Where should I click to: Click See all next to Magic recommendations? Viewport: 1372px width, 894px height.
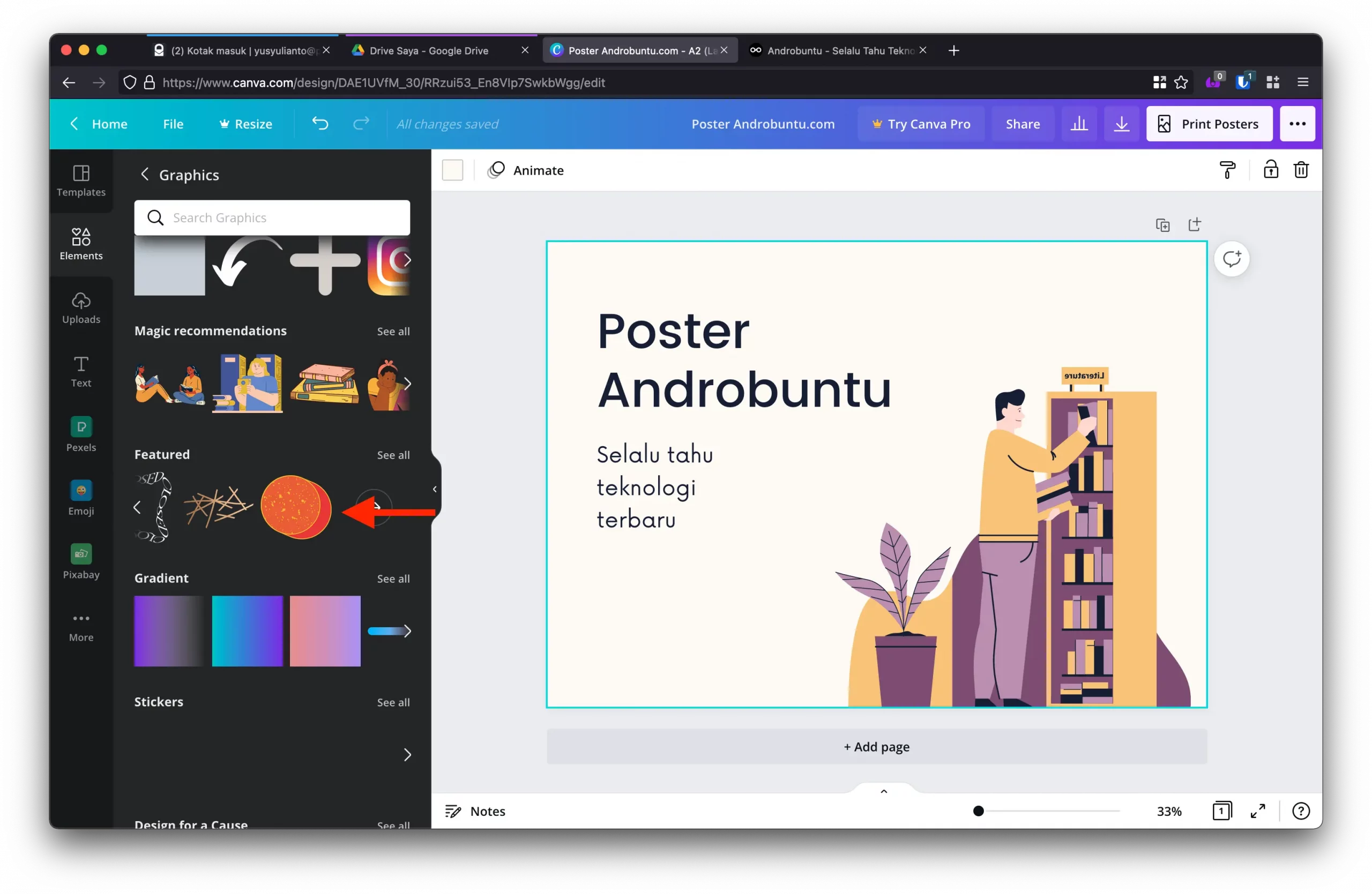(393, 331)
